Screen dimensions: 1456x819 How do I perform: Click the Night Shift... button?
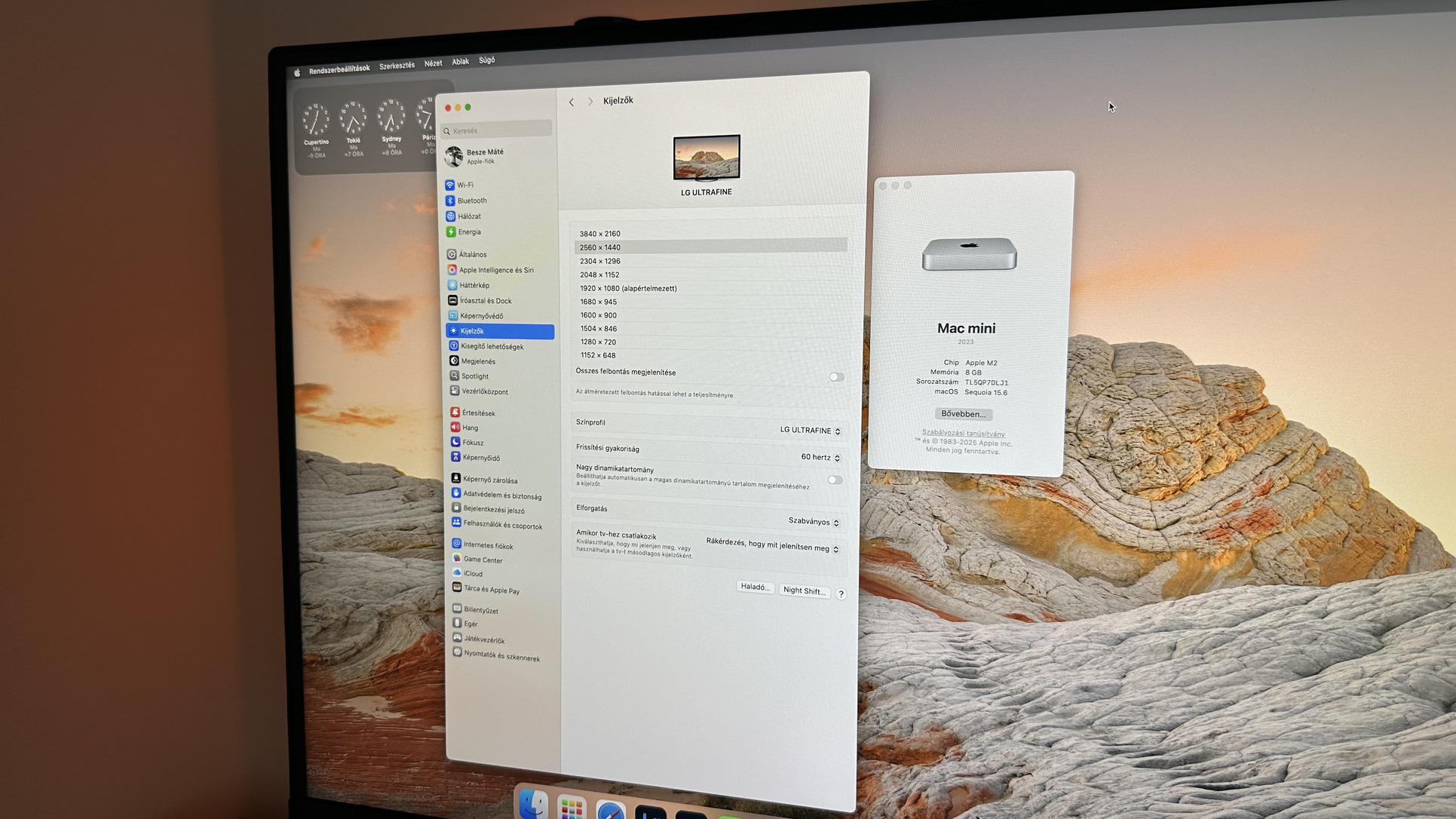point(805,591)
